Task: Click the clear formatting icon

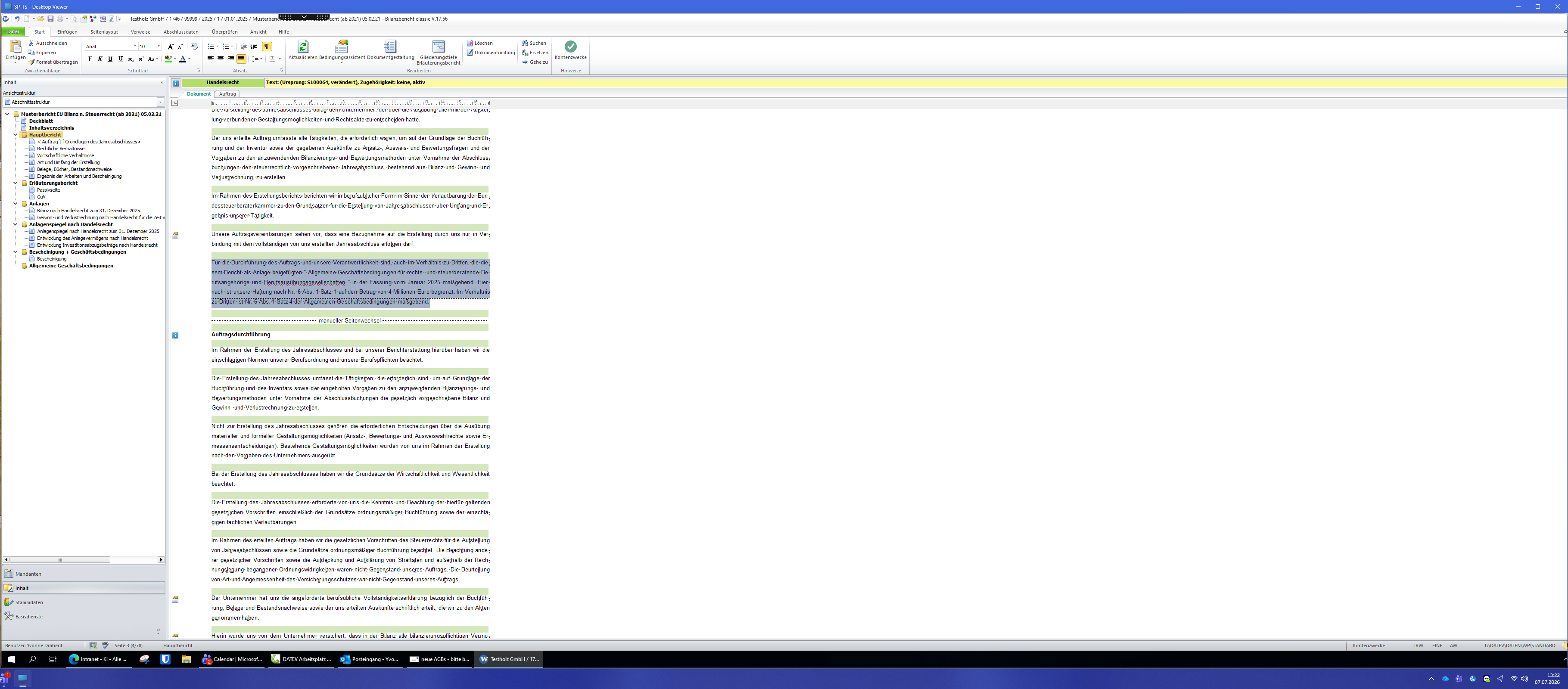Action: (194, 47)
